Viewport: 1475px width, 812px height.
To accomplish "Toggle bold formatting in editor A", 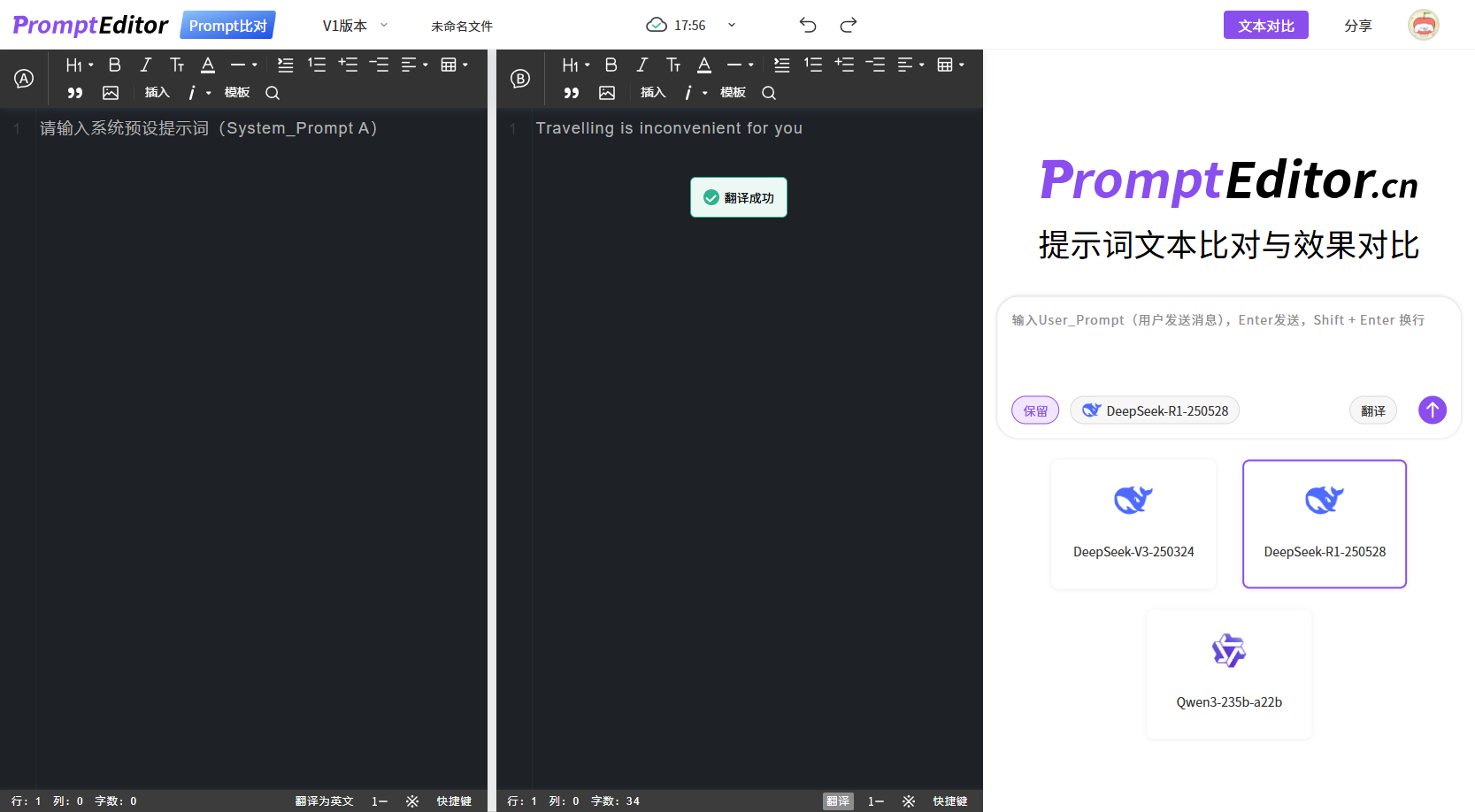I will [115, 65].
